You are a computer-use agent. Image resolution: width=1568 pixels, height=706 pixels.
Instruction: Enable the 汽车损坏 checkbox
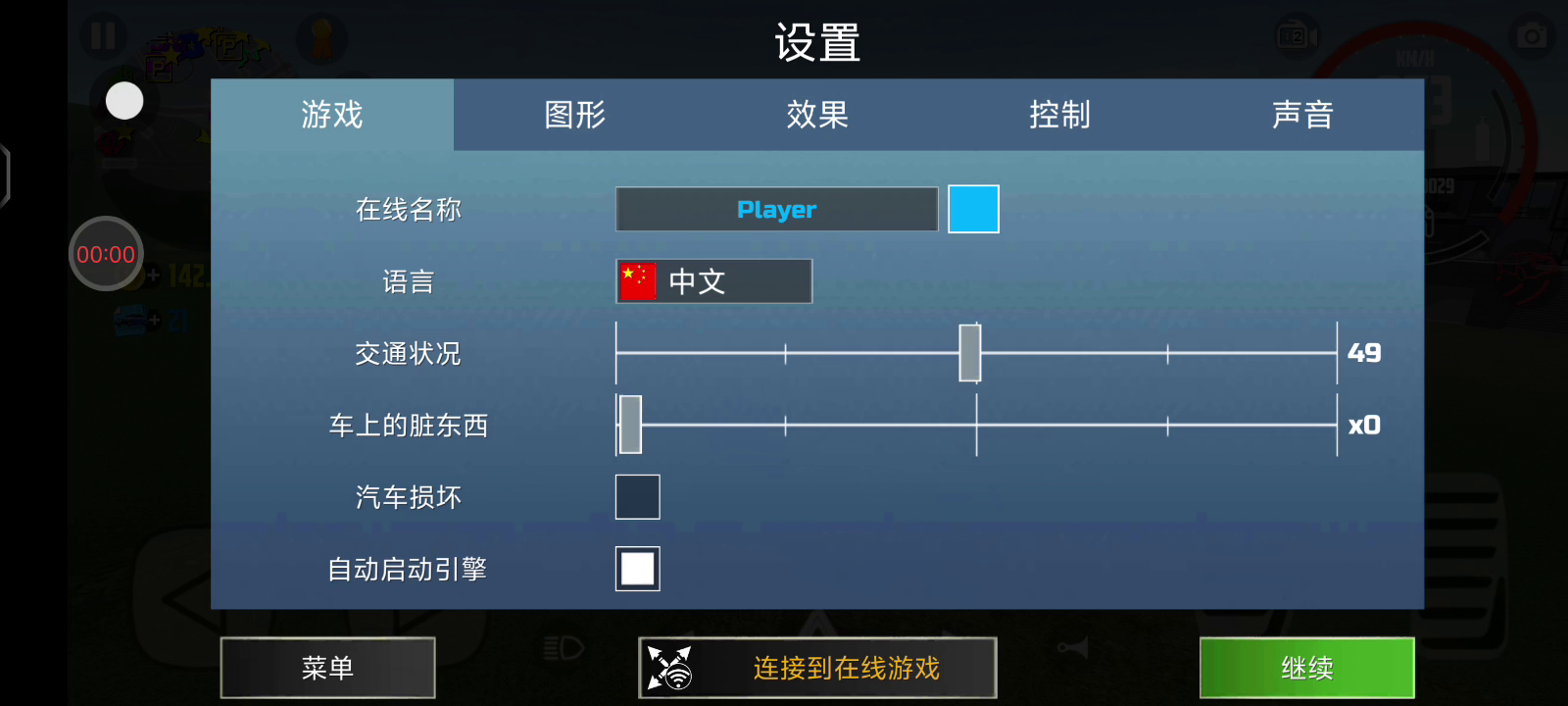pyautogui.click(x=637, y=497)
